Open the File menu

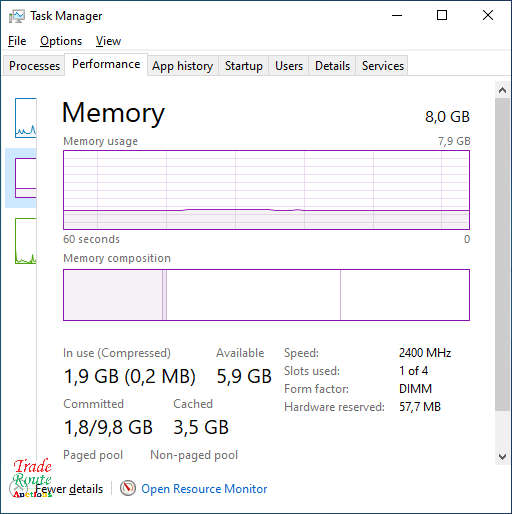[17, 41]
